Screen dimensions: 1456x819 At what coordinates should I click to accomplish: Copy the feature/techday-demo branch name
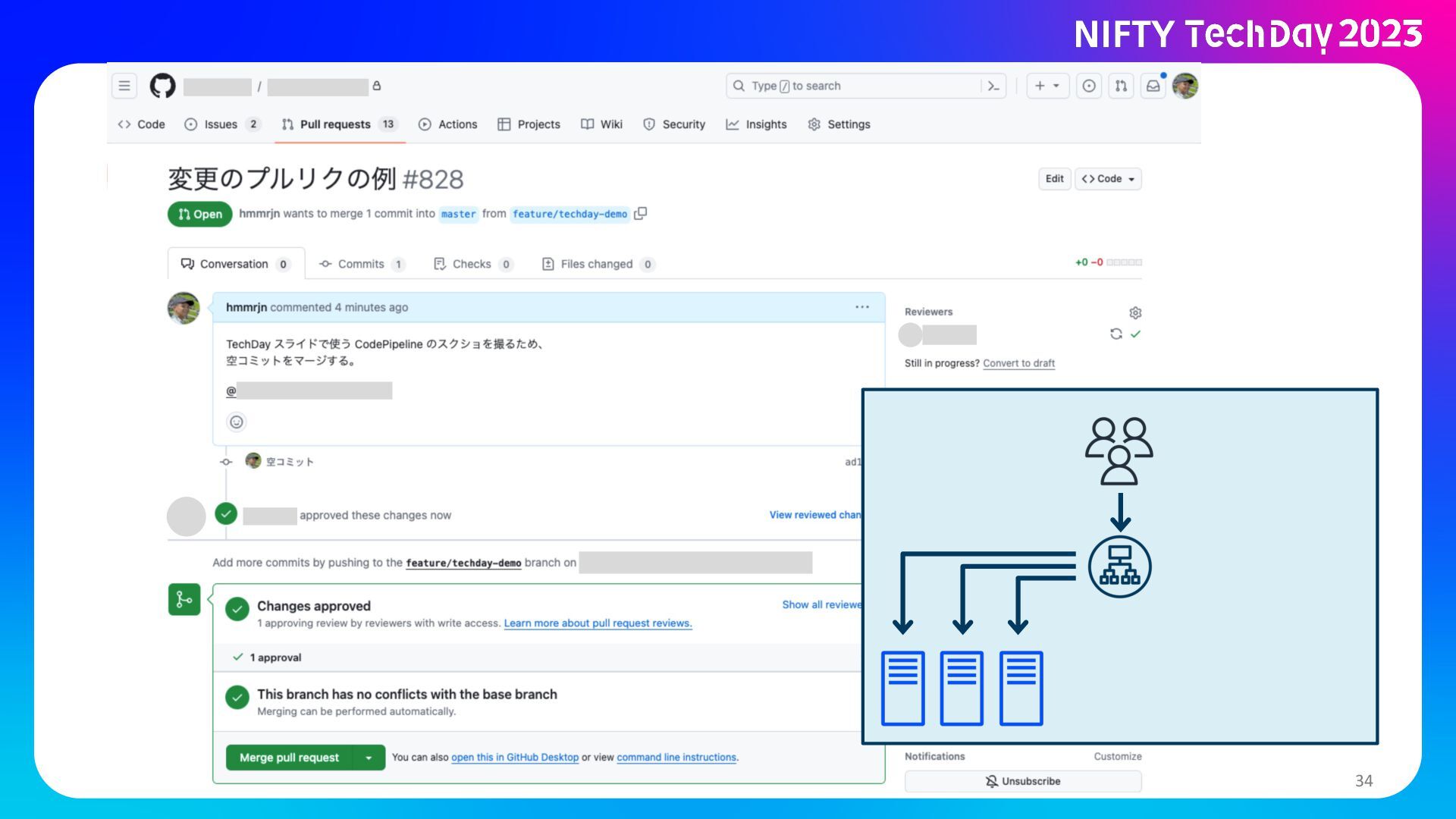tap(641, 214)
